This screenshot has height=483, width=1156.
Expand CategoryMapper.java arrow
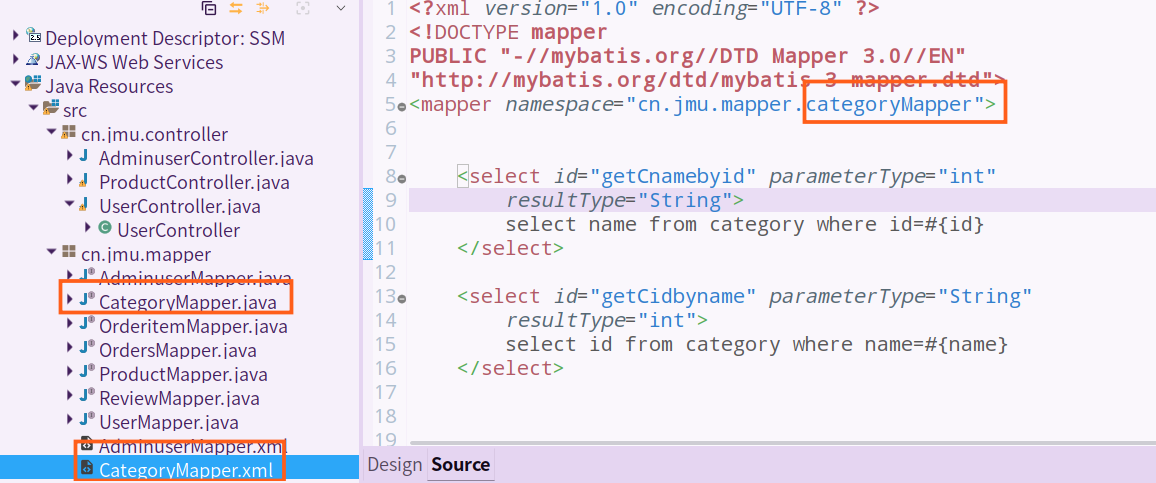point(69,301)
